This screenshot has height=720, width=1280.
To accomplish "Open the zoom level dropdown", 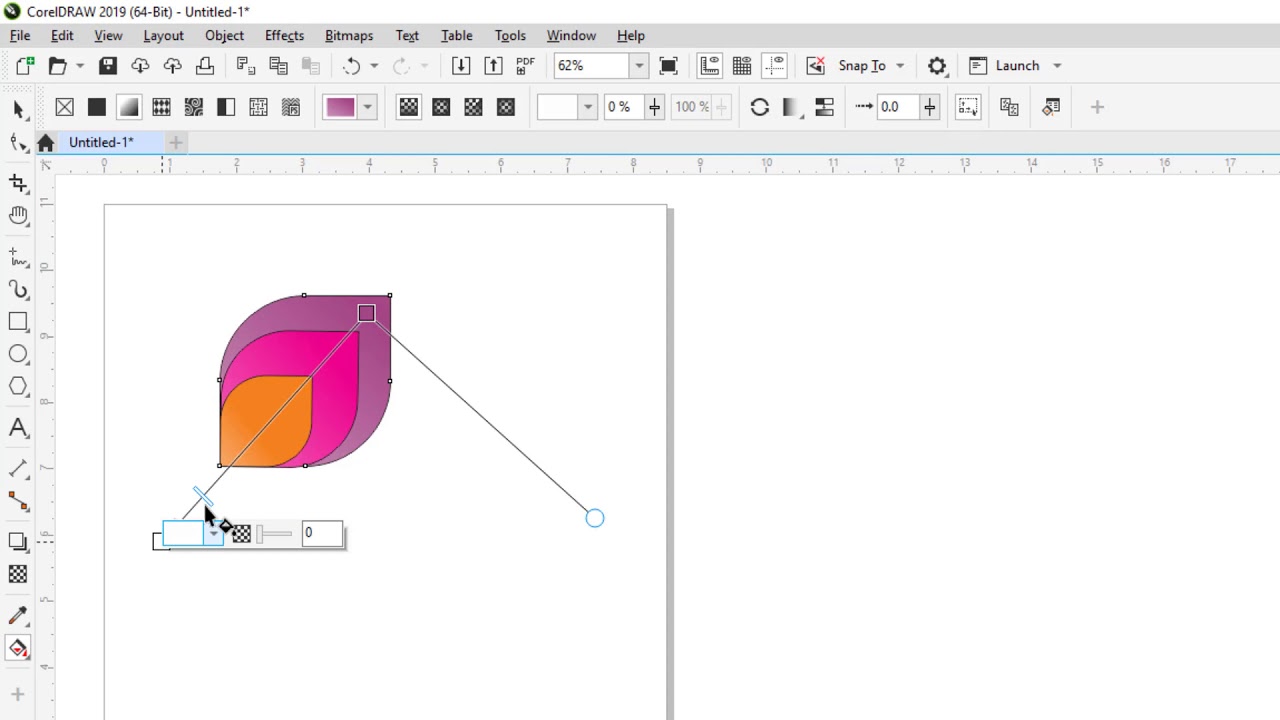I will point(639,66).
